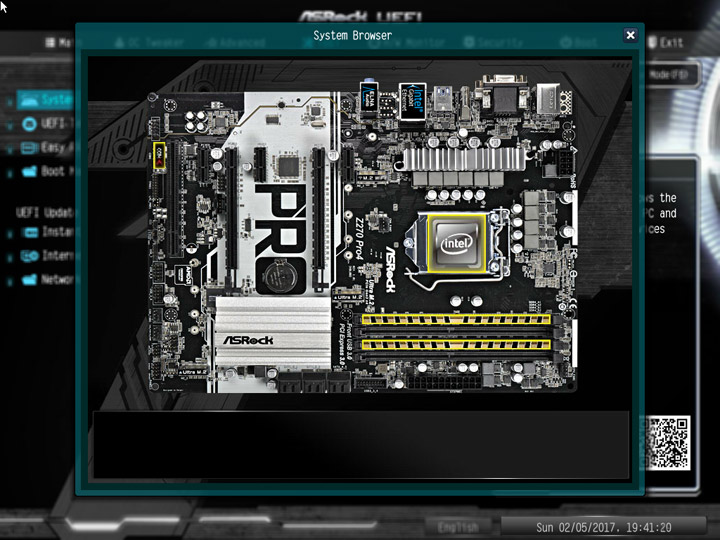The width and height of the screenshot is (720, 540).
Task: Select the silver LAN port on the rear I/O
Action: point(548,98)
